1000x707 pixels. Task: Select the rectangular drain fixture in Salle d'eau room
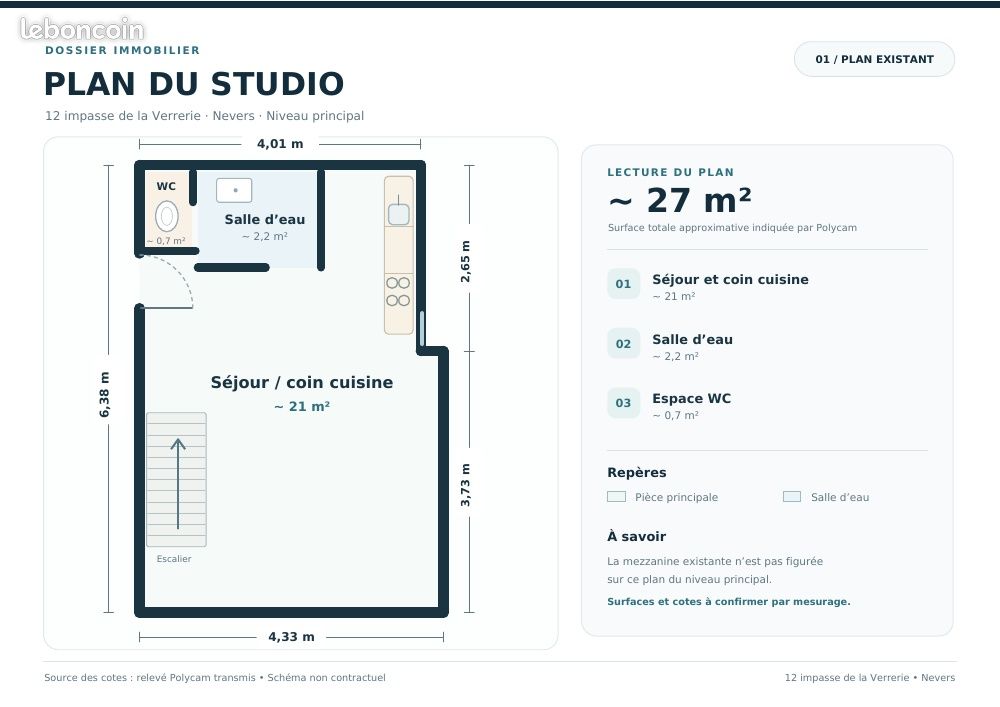coord(234,190)
